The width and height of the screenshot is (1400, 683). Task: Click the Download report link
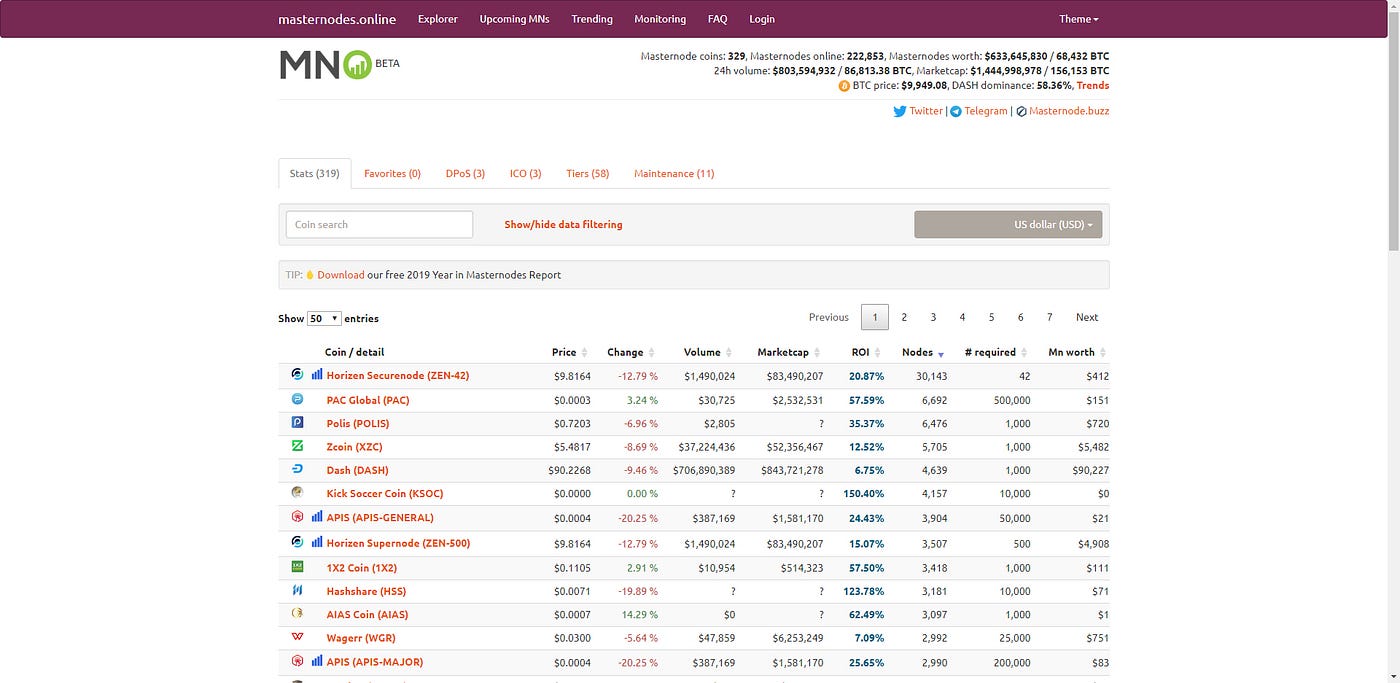pyautogui.click(x=341, y=275)
